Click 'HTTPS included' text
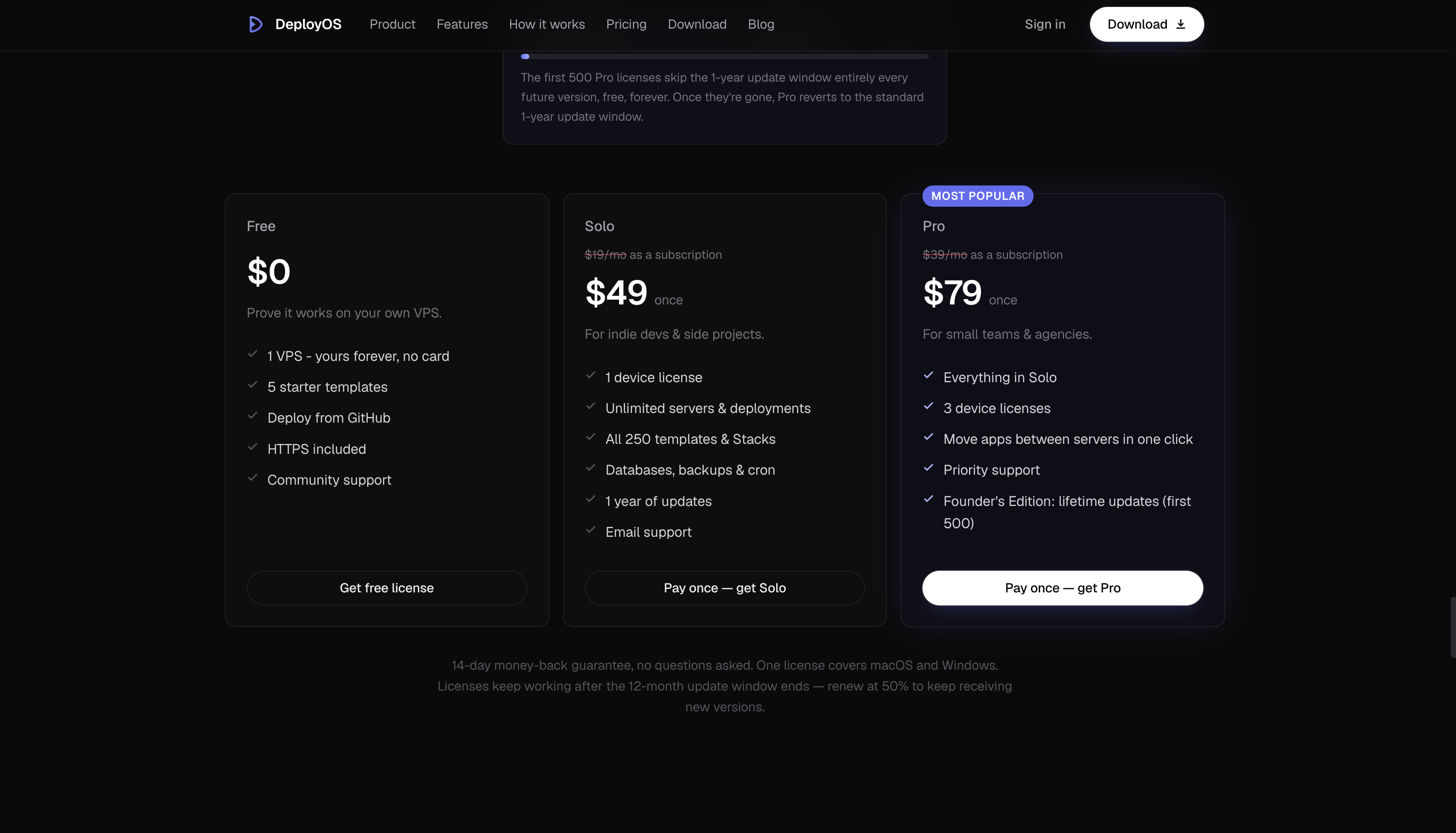 pyautogui.click(x=316, y=449)
